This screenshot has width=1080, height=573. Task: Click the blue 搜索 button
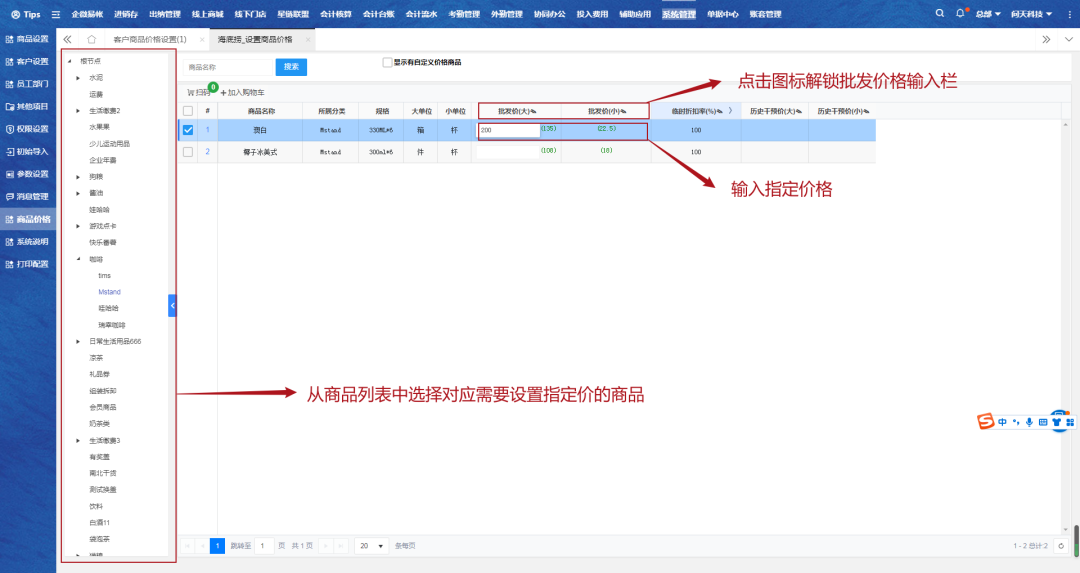click(291, 67)
